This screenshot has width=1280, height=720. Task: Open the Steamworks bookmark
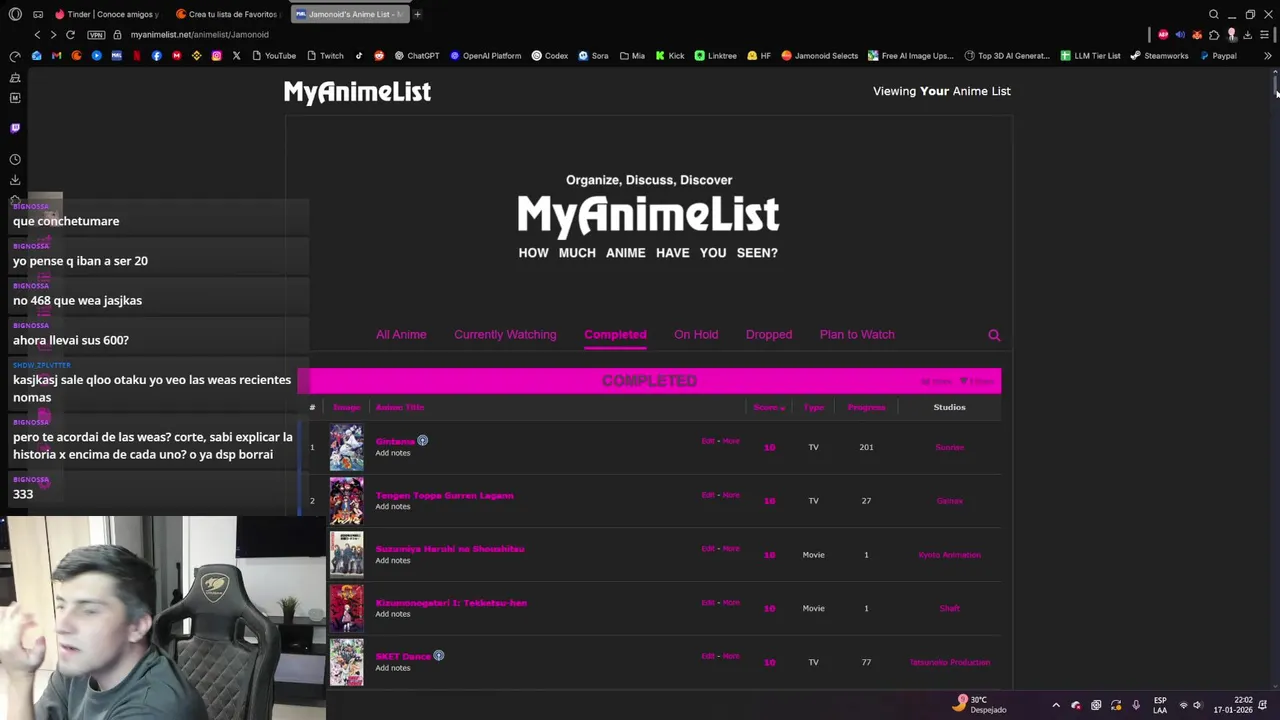click(1159, 56)
